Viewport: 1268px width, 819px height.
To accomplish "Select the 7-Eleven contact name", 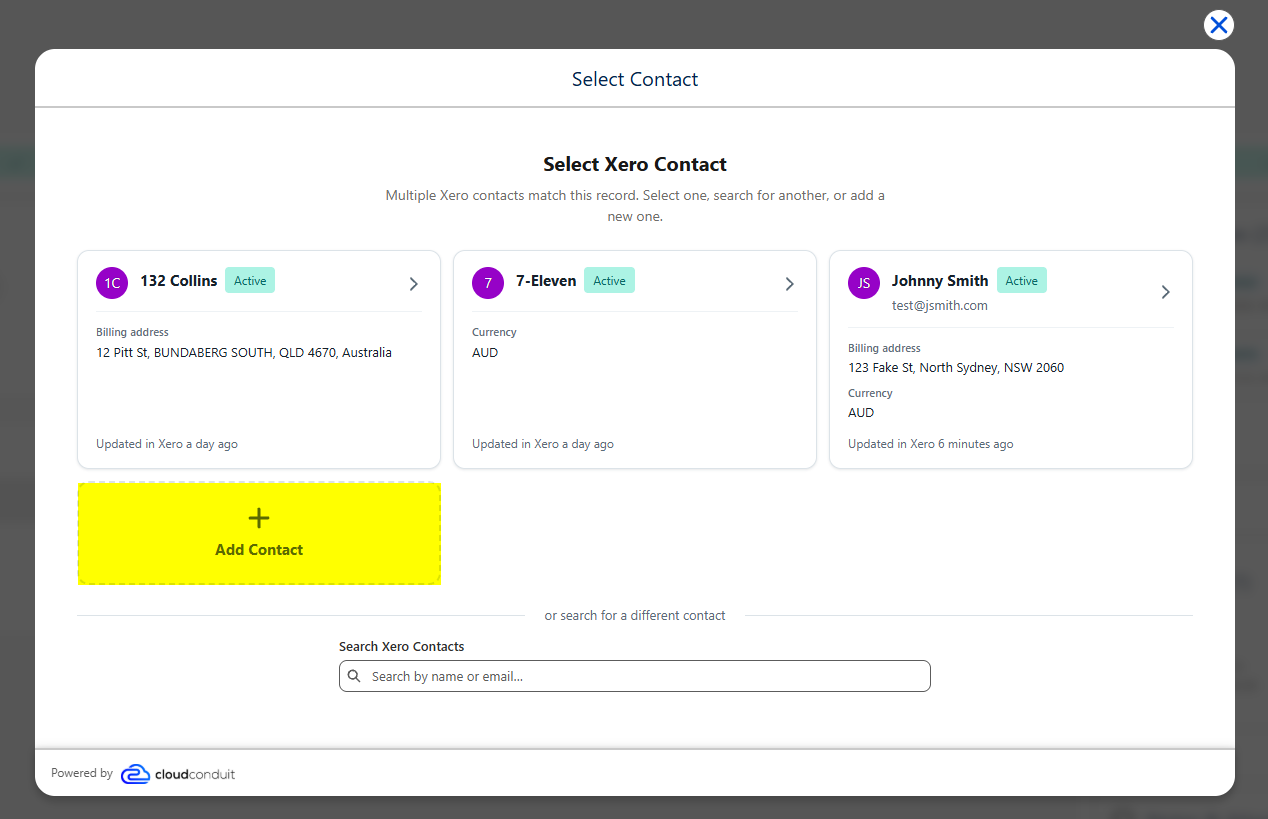I will [546, 281].
